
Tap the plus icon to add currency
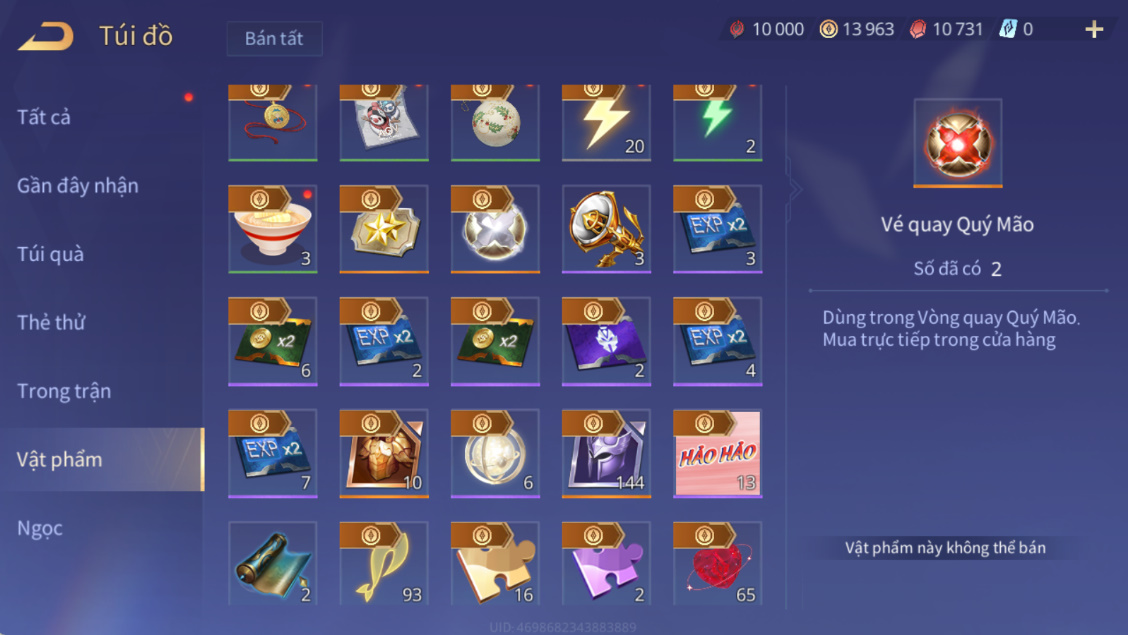coord(1094,29)
